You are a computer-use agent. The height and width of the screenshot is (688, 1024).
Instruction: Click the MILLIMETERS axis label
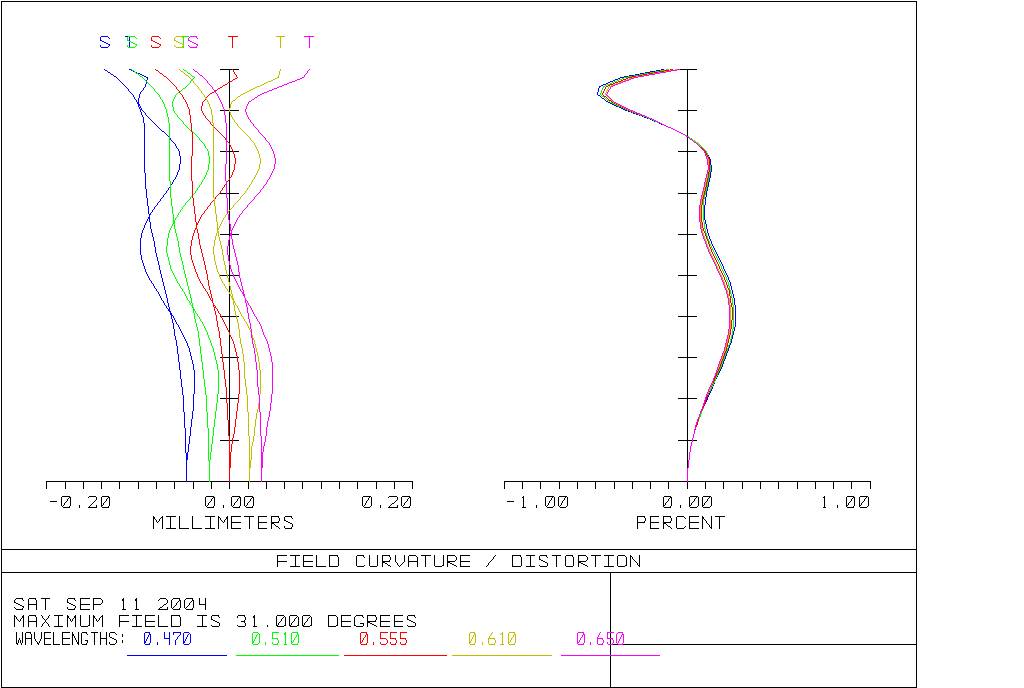tap(223, 523)
